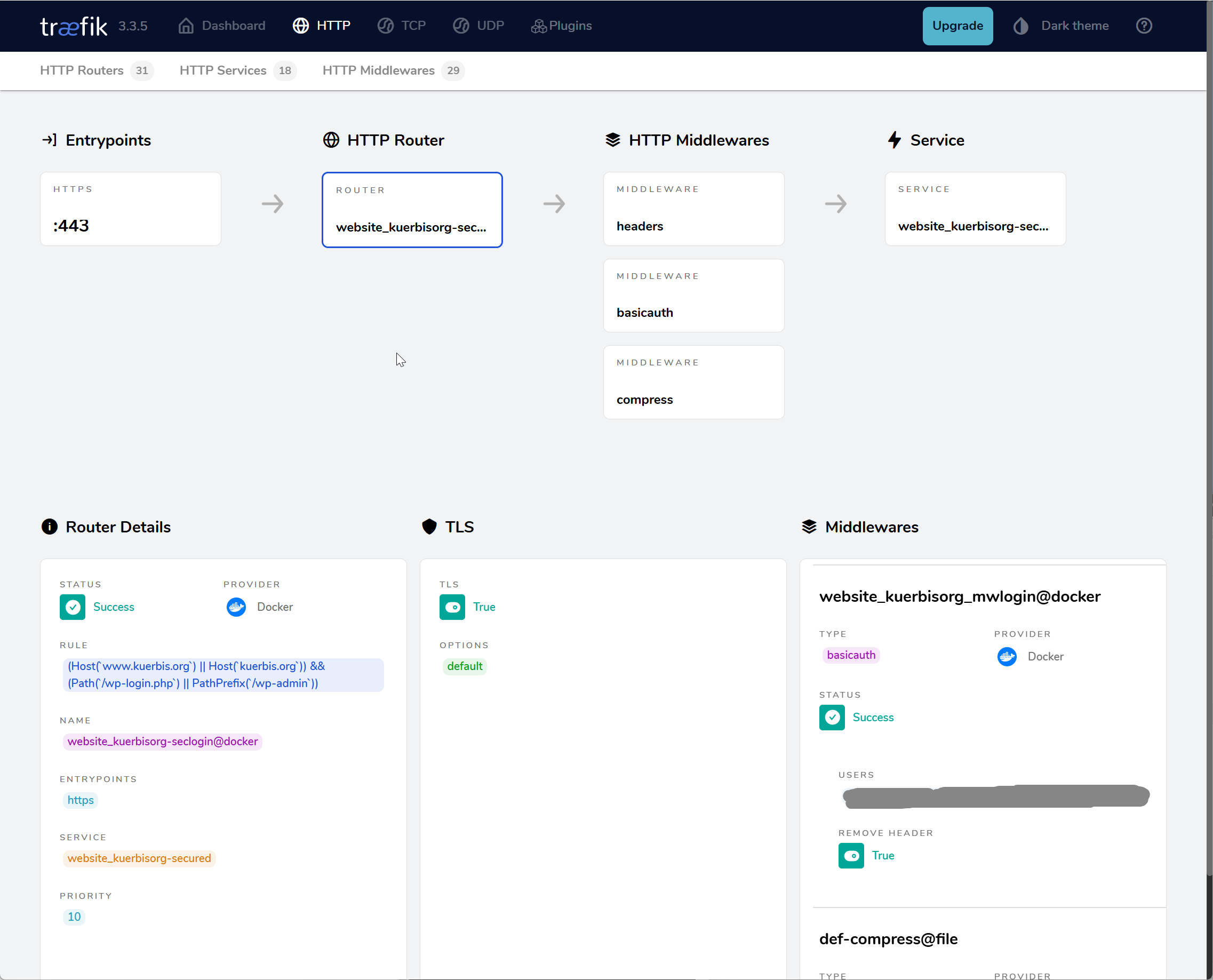
Task: Click the Router Details info icon
Action: 50,527
